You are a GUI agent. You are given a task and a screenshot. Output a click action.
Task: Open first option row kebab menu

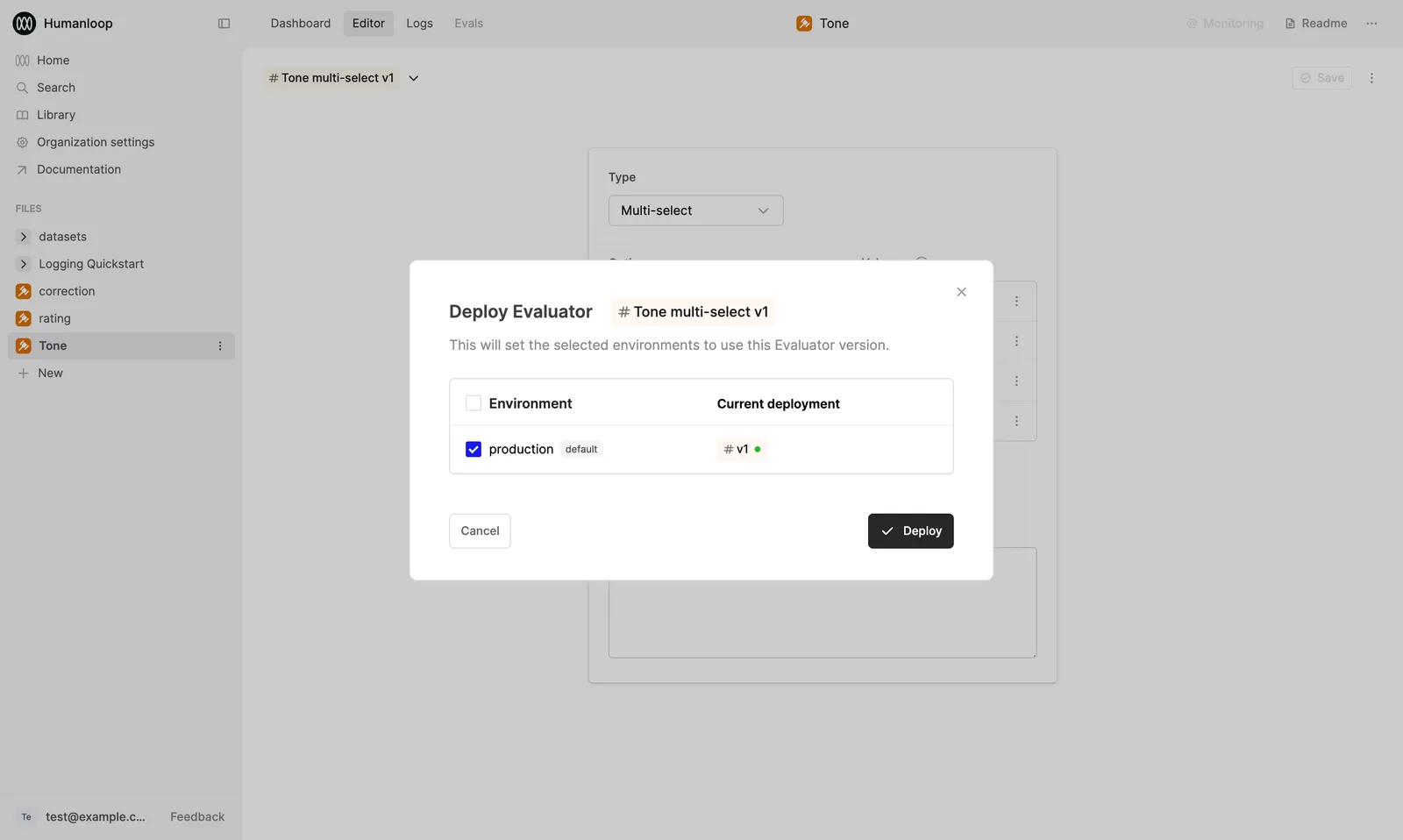(1016, 301)
